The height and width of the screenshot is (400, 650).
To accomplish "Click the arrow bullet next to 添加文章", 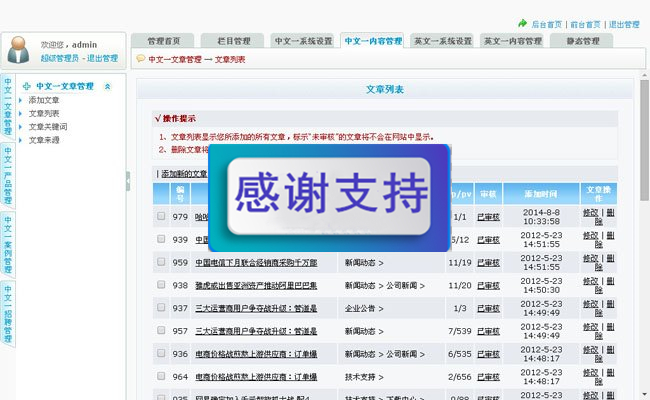I will point(20,100).
